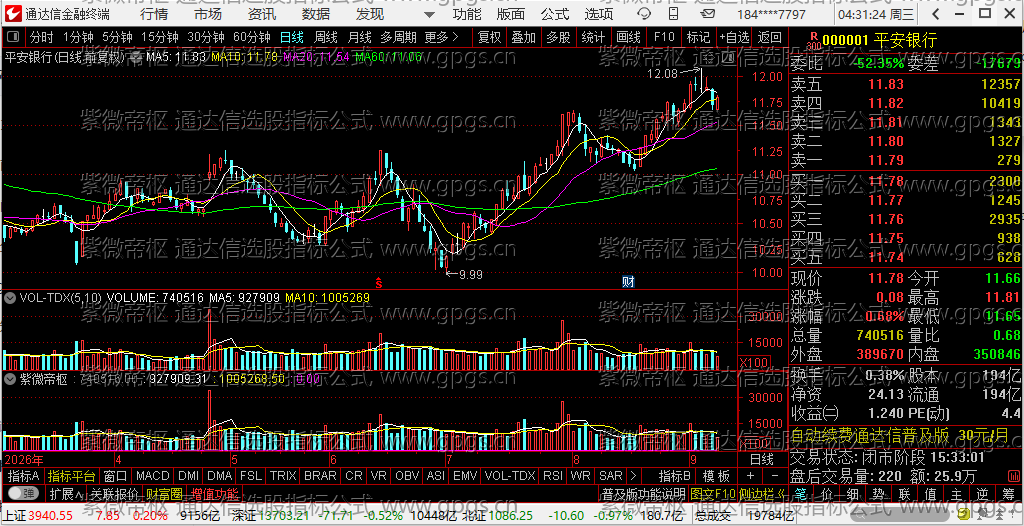The width and height of the screenshot is (1024, 526).
Task: Toggle the main chart title circle arrow
Action: pos(135,57)
